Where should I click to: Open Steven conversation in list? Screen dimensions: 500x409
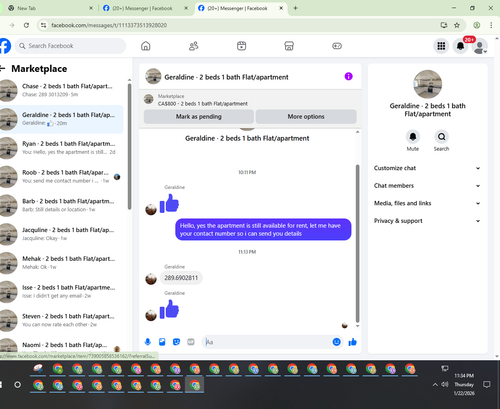(x=62, y=320)
